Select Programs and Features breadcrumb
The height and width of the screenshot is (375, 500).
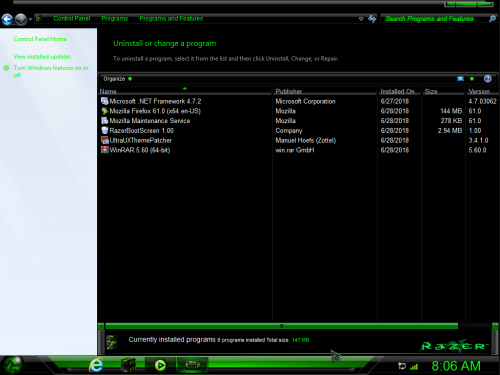point(171,18)
